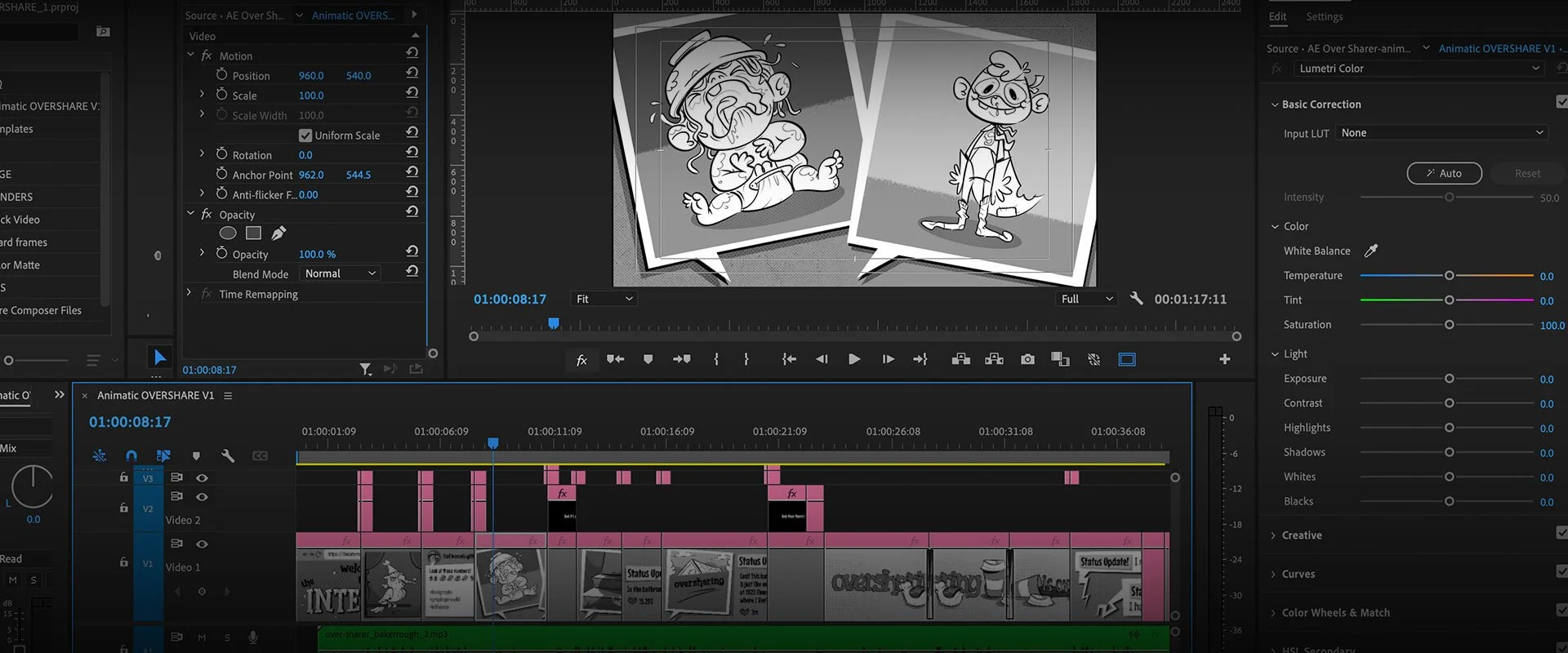Open Input LUT dropdown
This screenshot has width=1568, height=653.
pos(1441,133)
